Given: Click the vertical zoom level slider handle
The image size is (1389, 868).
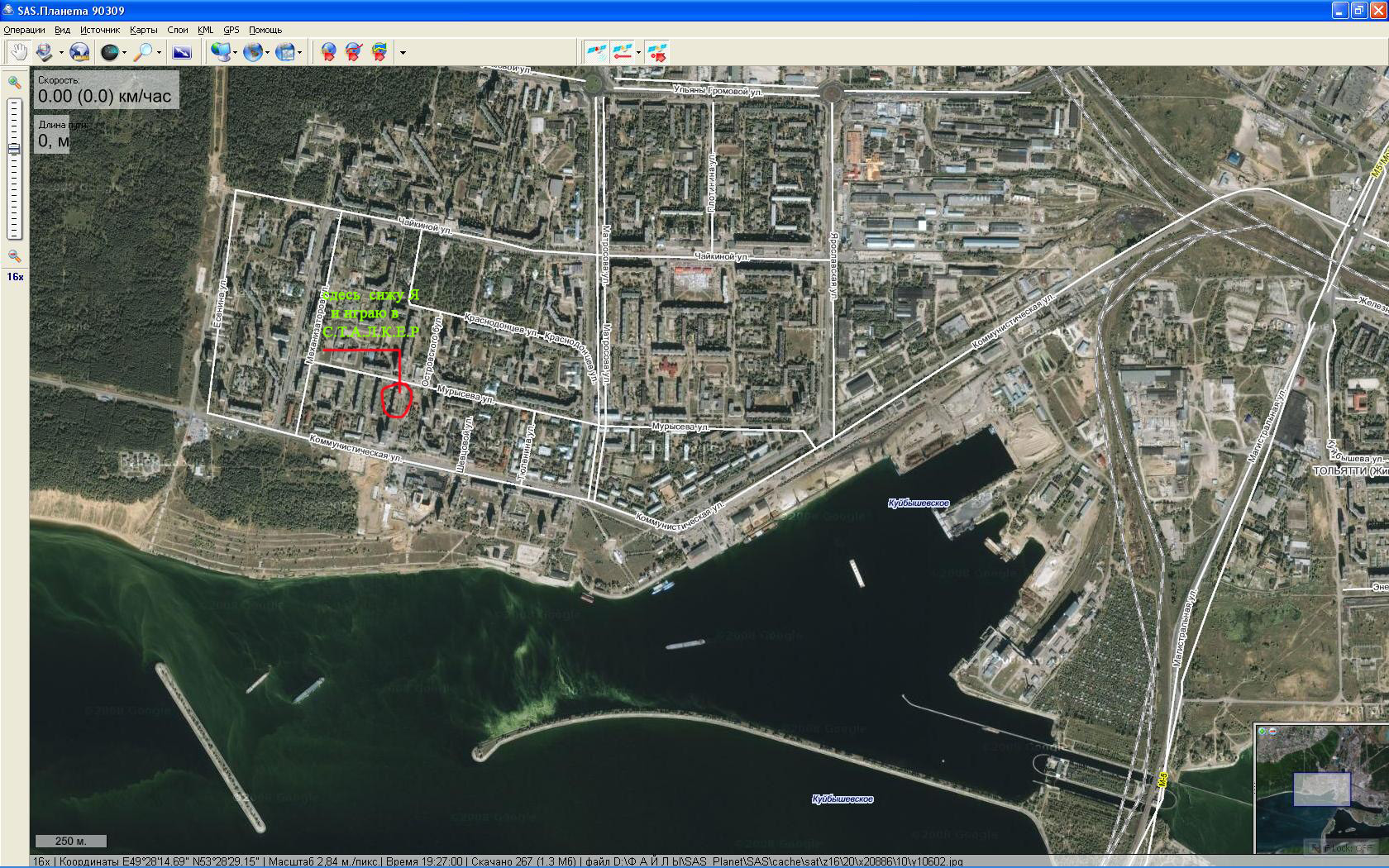Looking at the screenshot, I should pos(14,149).
